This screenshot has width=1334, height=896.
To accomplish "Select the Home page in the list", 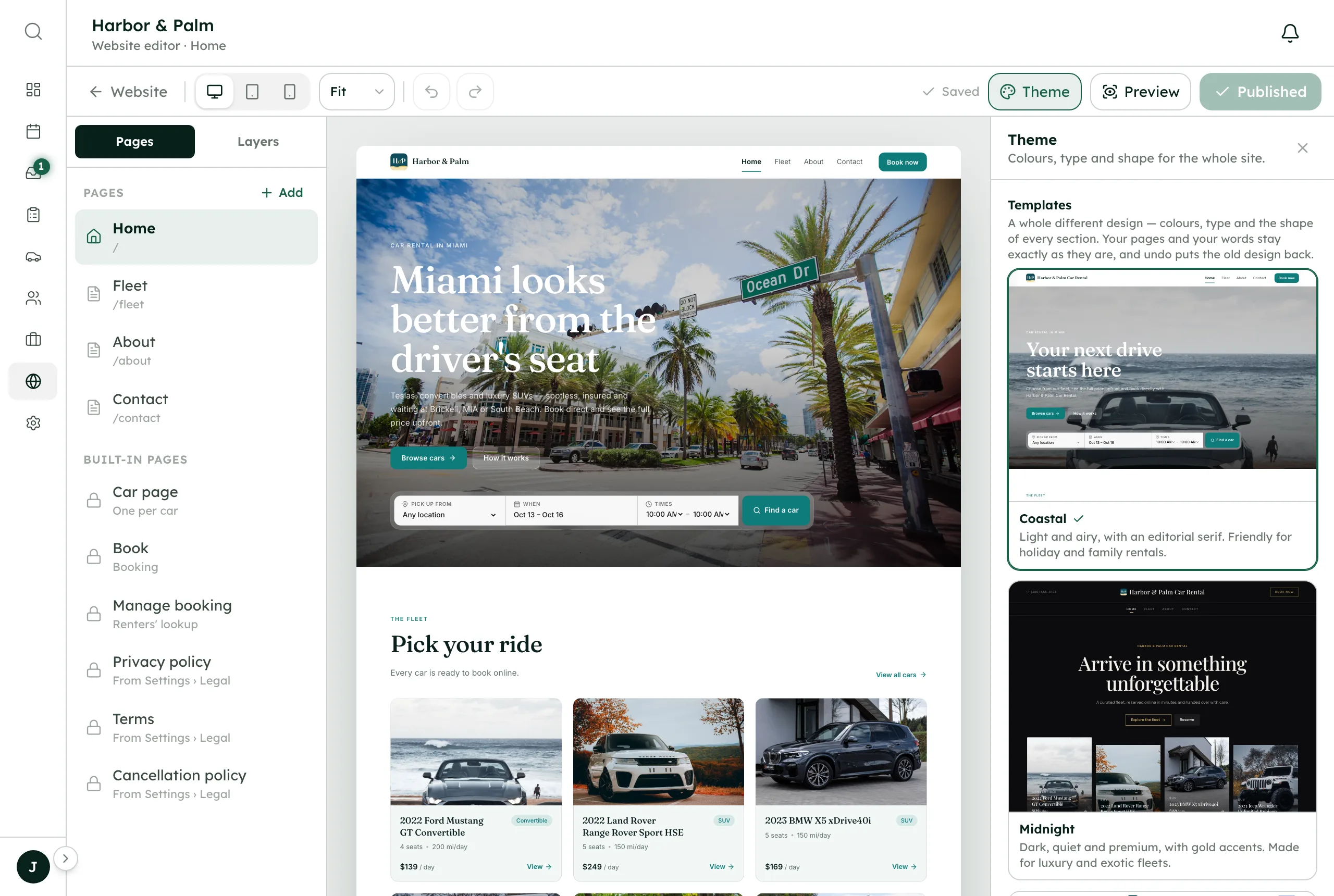I will coord(196,237).
